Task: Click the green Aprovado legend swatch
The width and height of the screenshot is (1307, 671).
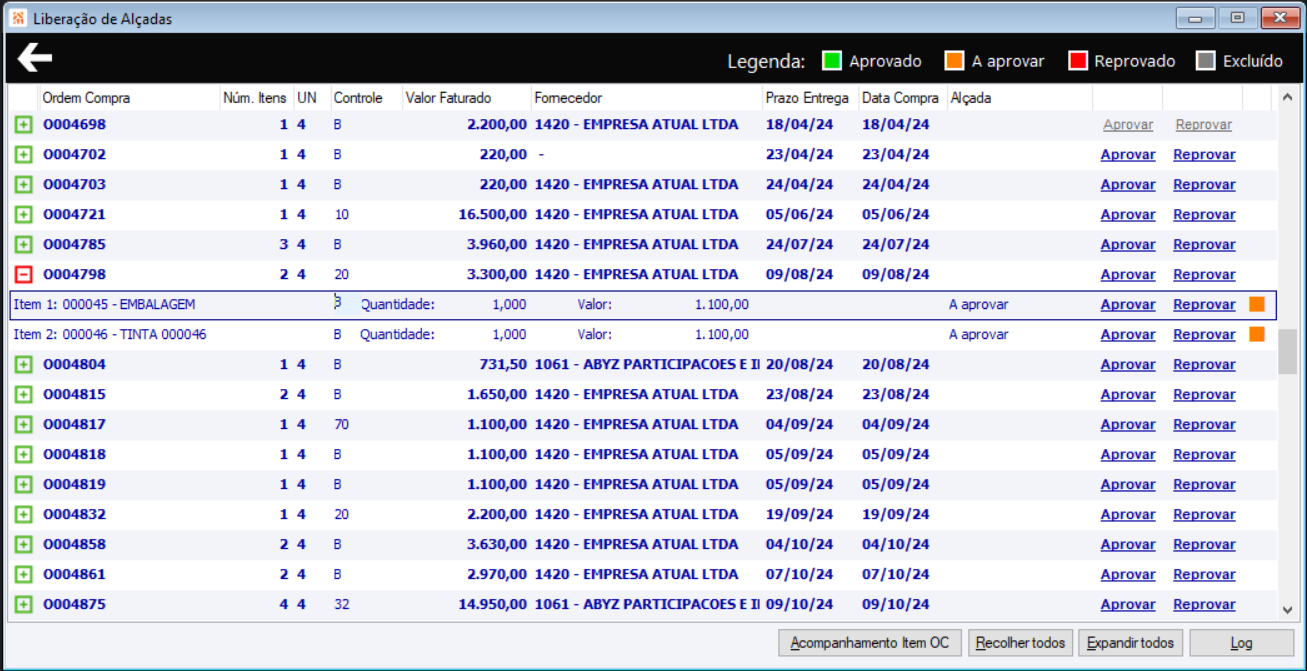Action: [831, 61]
